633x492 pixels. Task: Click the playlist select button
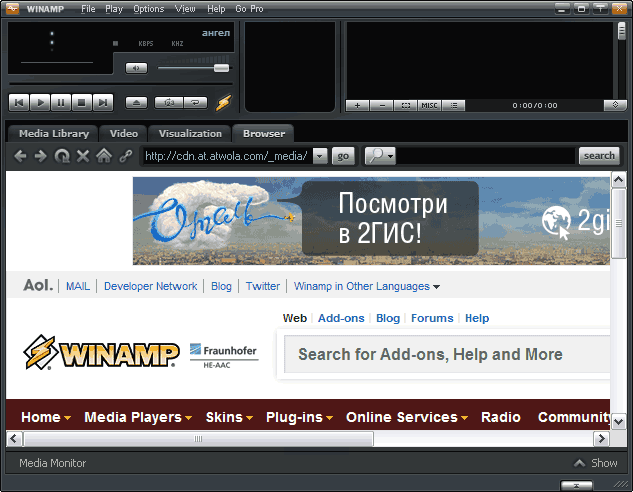pos(406,105)
